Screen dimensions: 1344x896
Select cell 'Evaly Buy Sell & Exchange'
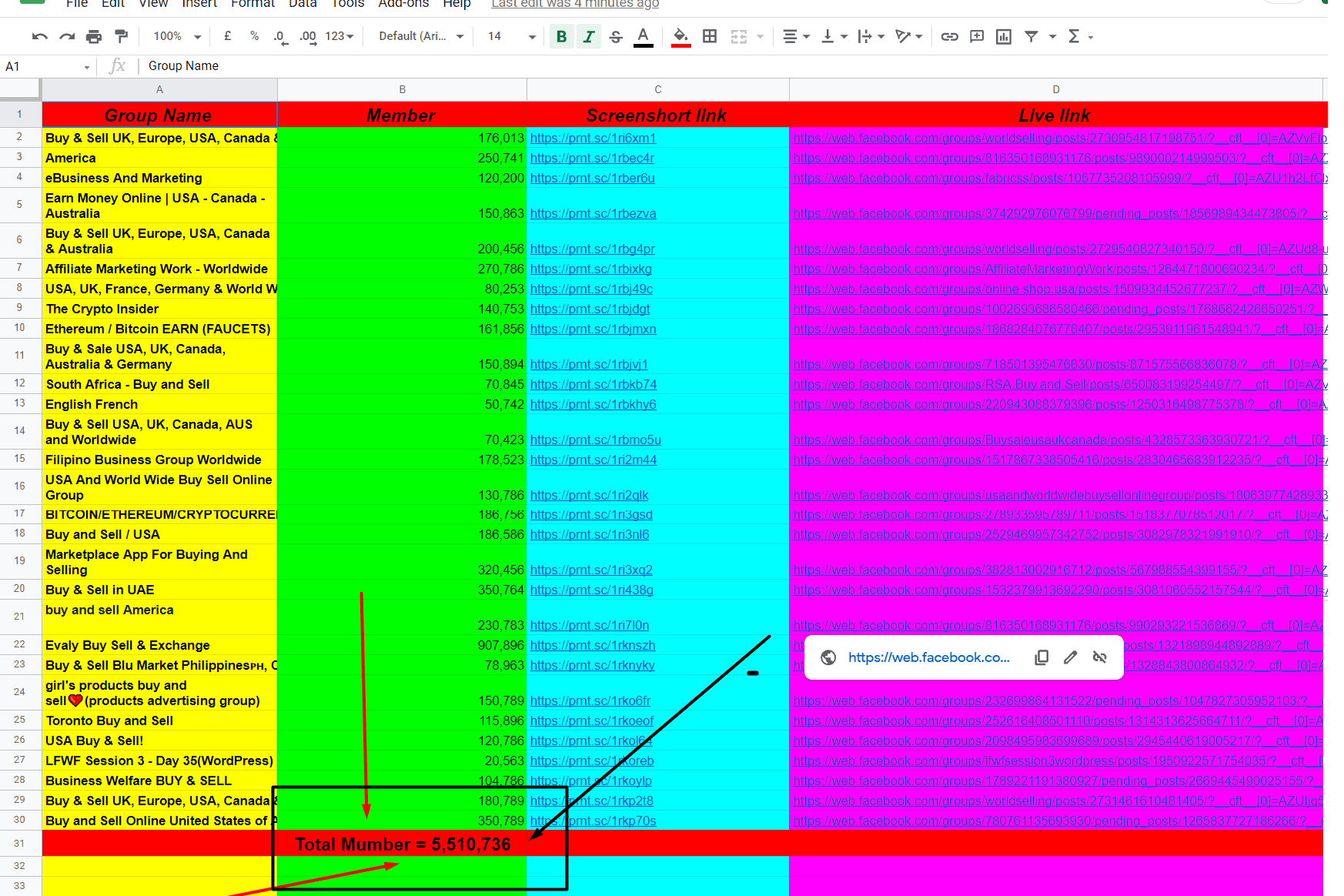coord(159,645)
